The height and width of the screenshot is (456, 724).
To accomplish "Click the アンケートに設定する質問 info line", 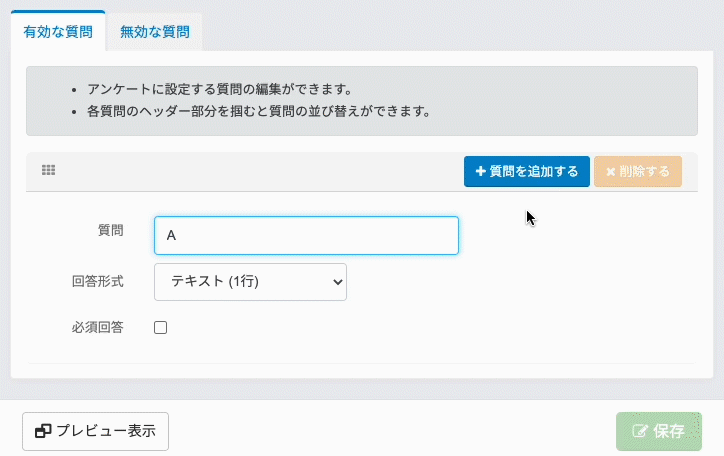I will (219, 89).
